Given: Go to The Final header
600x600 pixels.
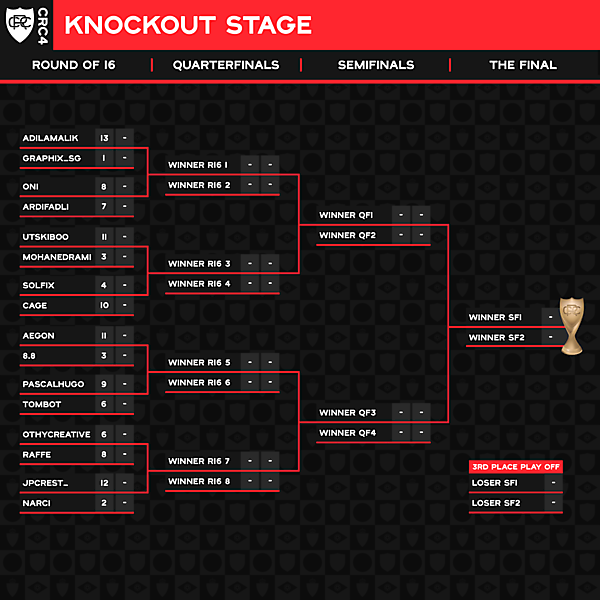Looking at the screenshot, I should (x=523, y=65).
